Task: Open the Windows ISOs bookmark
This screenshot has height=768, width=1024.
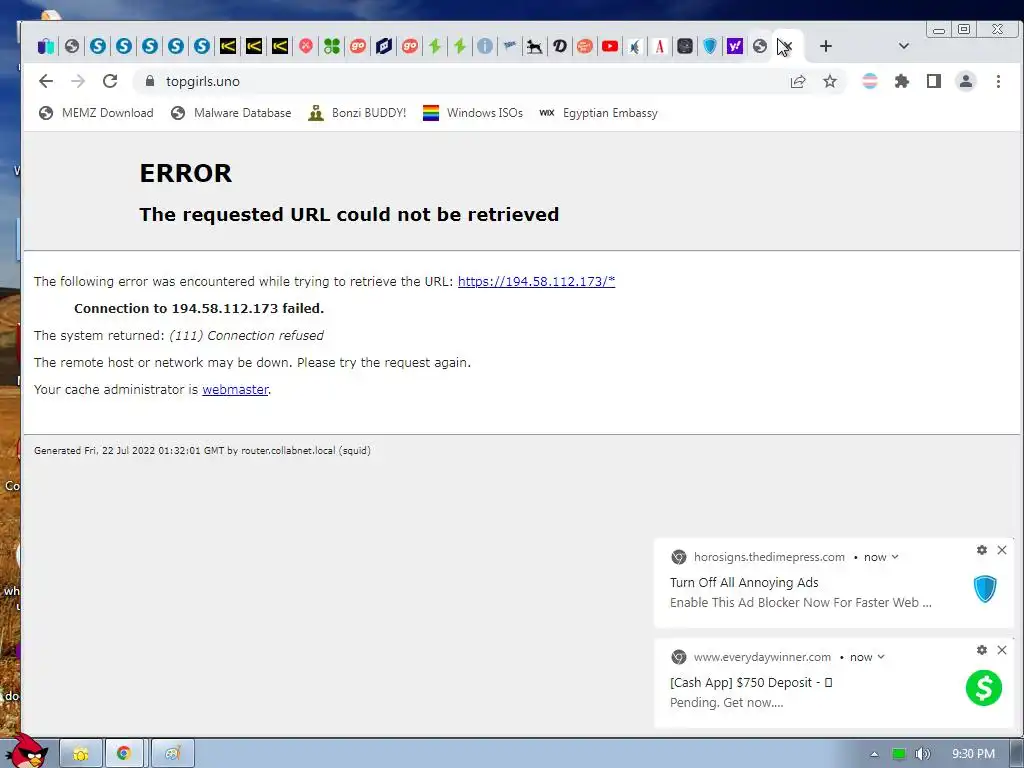Action: coord(473,113)
